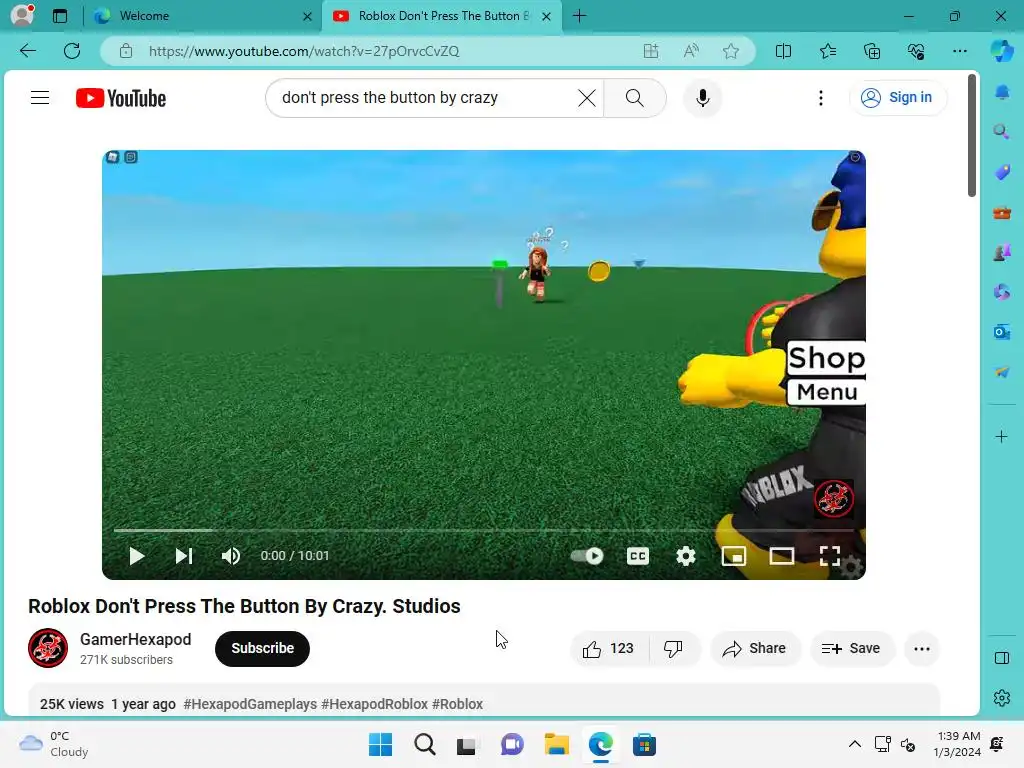Play the video
This screenshot has height=768, width=1024.
tap(136, 556)
